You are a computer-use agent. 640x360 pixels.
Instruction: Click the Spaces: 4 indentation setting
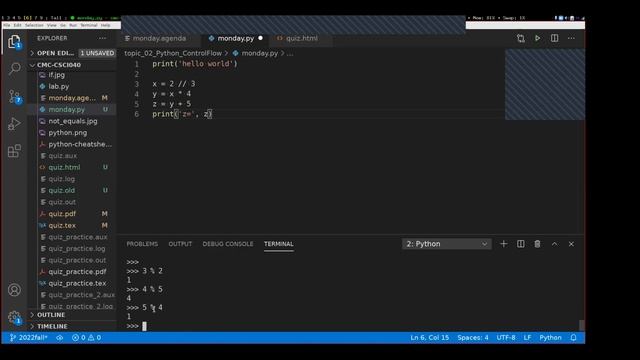point(473,338)
